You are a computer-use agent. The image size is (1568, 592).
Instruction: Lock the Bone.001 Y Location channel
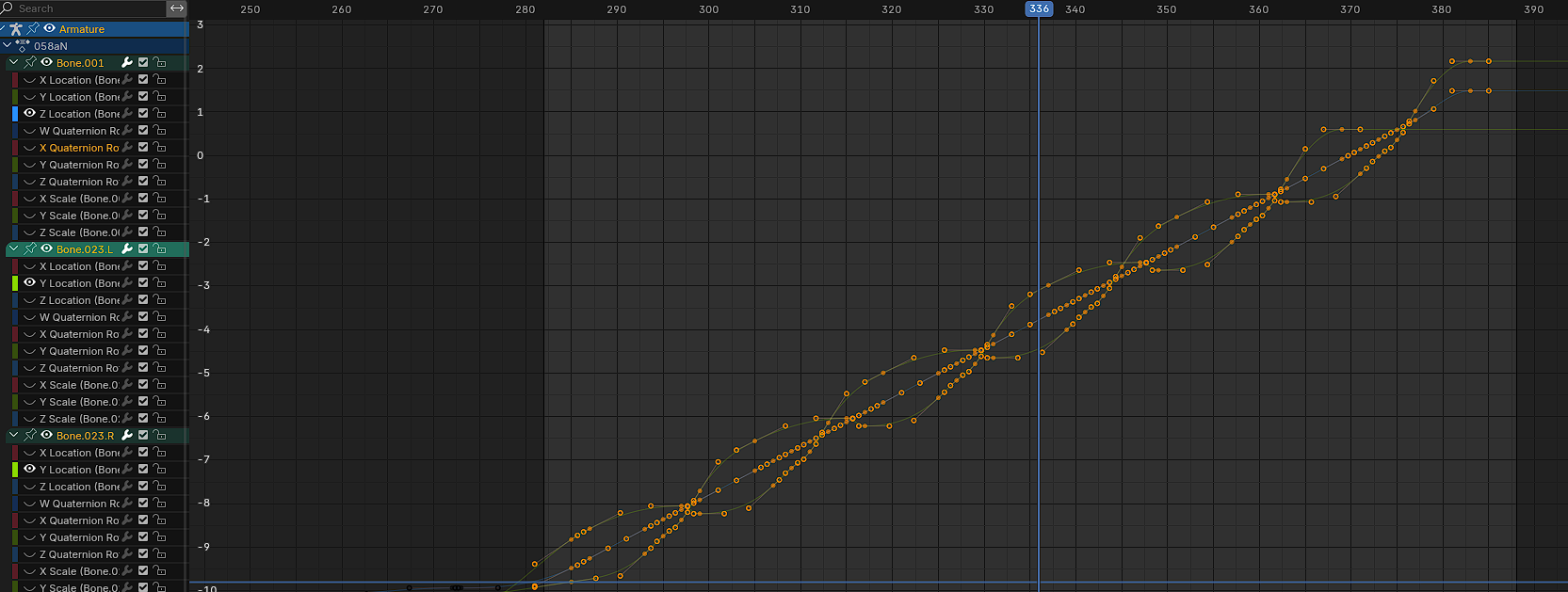[x=160, y=97]
